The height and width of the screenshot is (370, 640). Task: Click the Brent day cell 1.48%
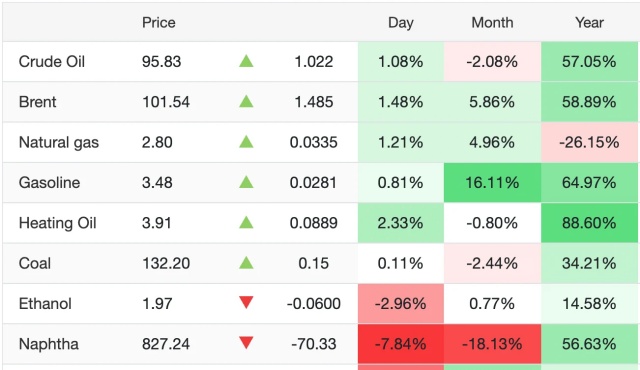(x=401, y=102)
